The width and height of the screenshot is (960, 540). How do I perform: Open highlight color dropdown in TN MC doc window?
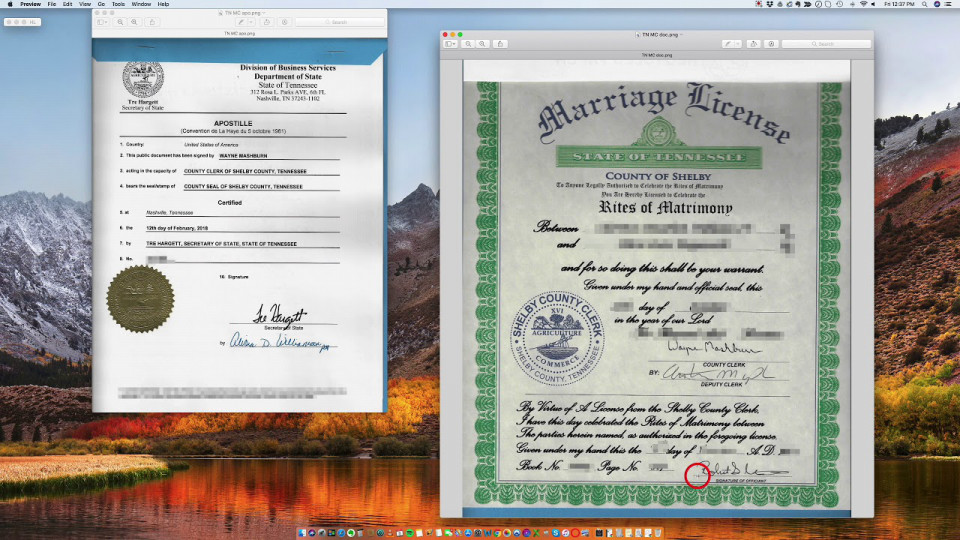[738, 44]
